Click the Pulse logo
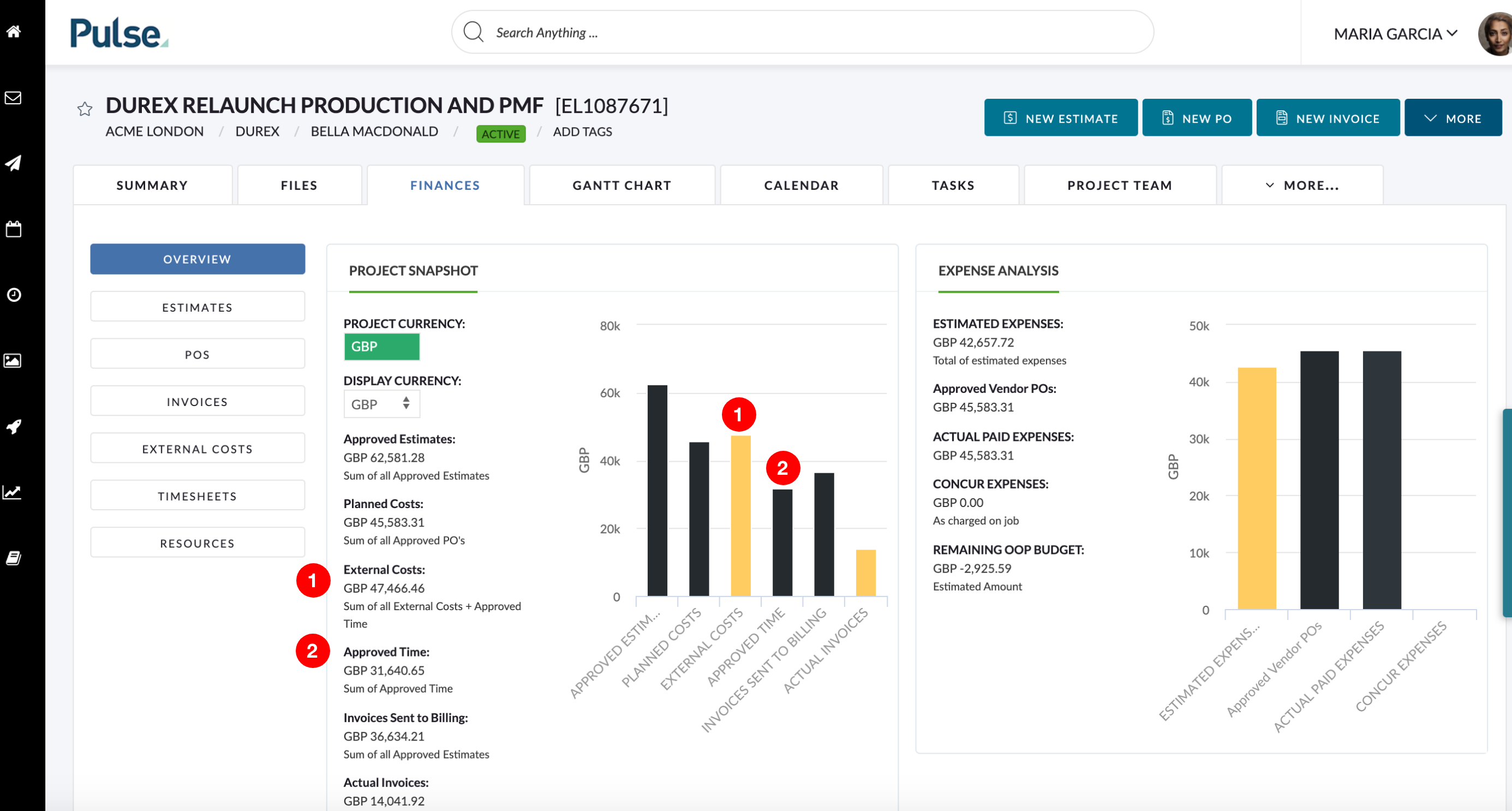The height and width of the screenshot is (811, 1512). (x=119, y=33)
